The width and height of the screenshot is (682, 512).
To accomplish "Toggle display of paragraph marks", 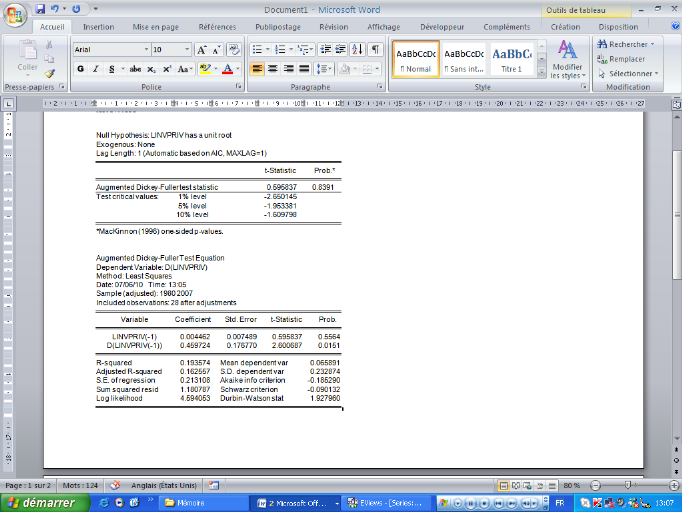I will click(x=376, y=49).
